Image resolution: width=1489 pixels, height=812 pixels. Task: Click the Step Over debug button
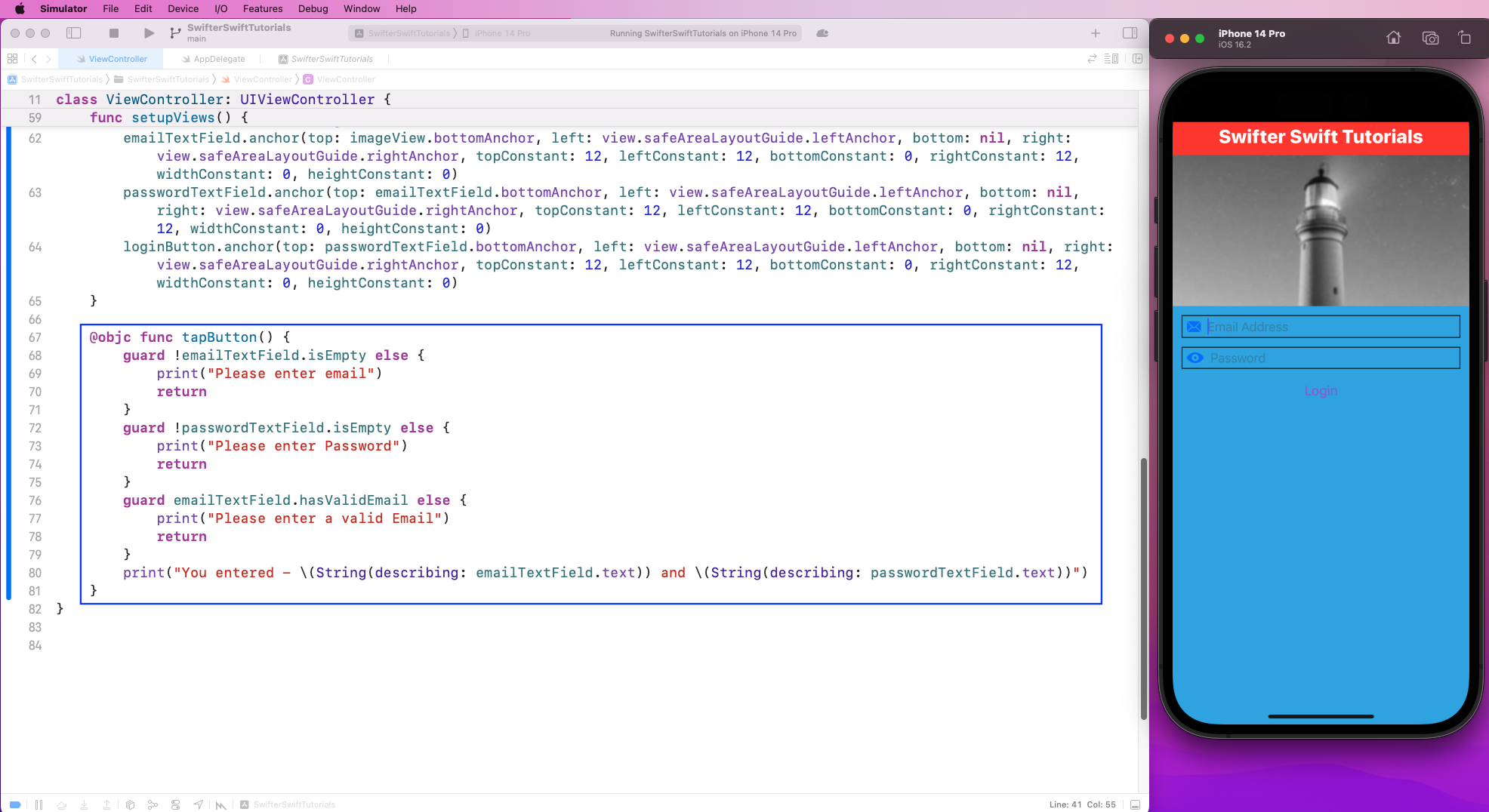click(62, 804)
